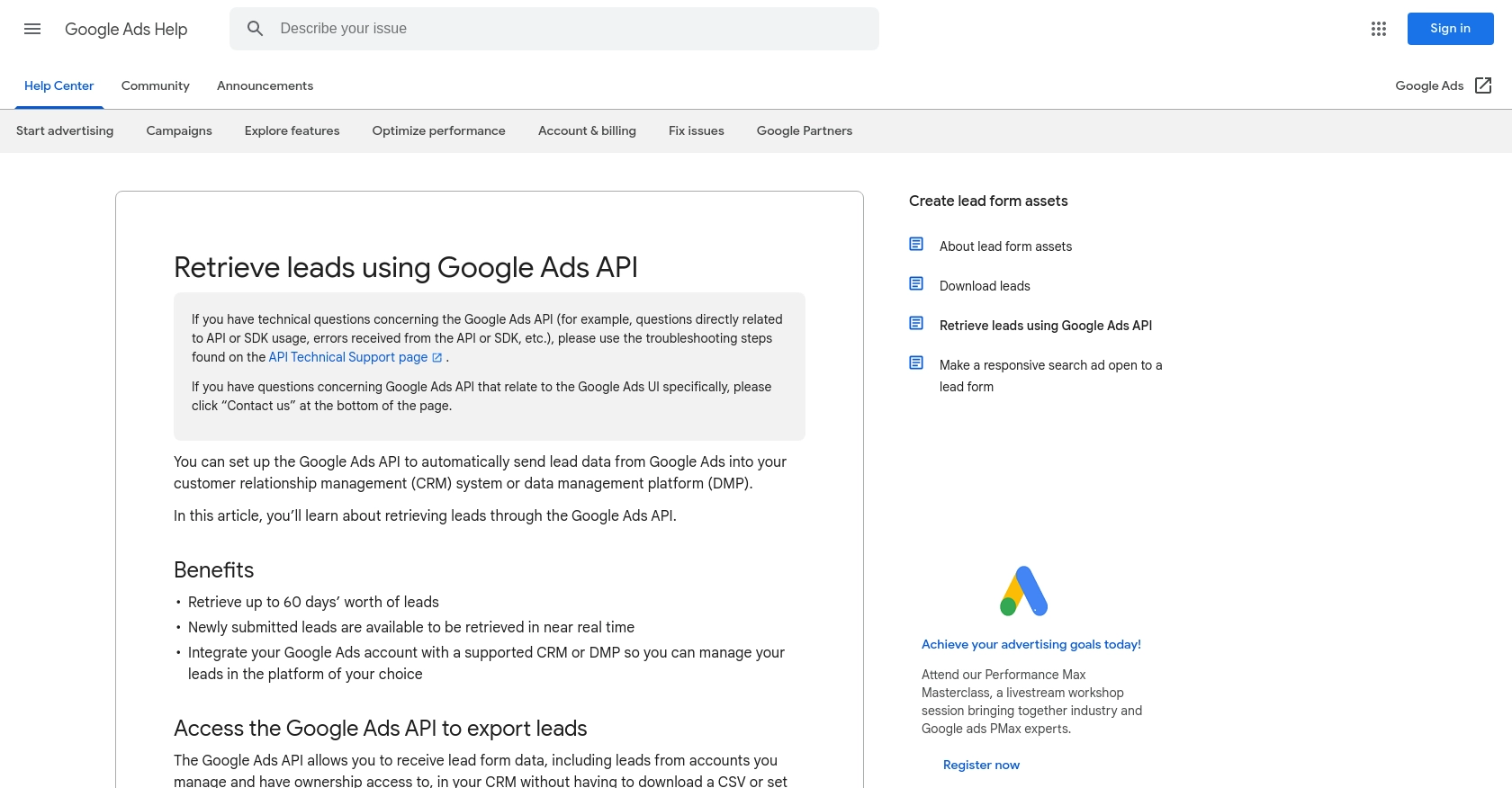
Task: Click the external link icon after API Technical Support page
Action: [x=437, y=358]
